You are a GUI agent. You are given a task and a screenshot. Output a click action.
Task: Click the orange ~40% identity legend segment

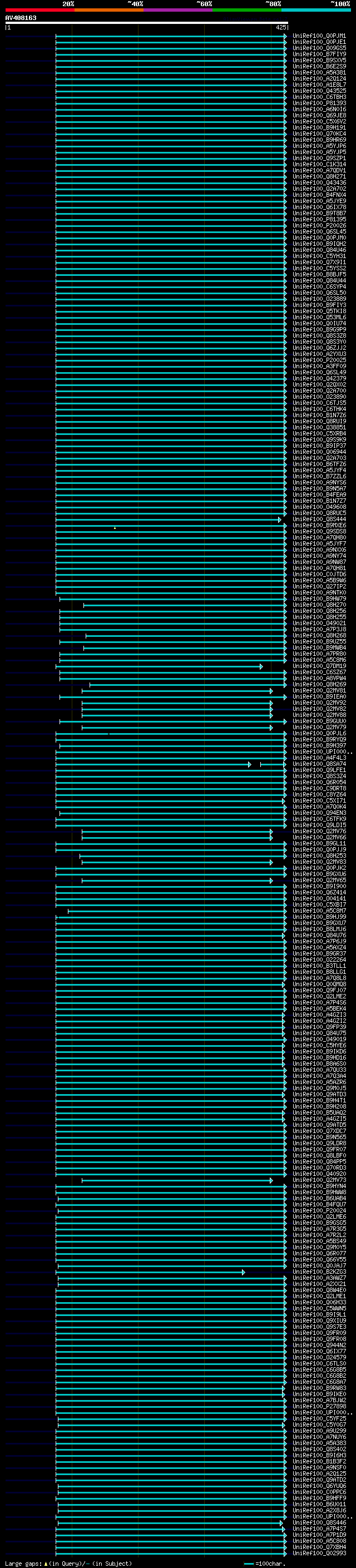109,10
